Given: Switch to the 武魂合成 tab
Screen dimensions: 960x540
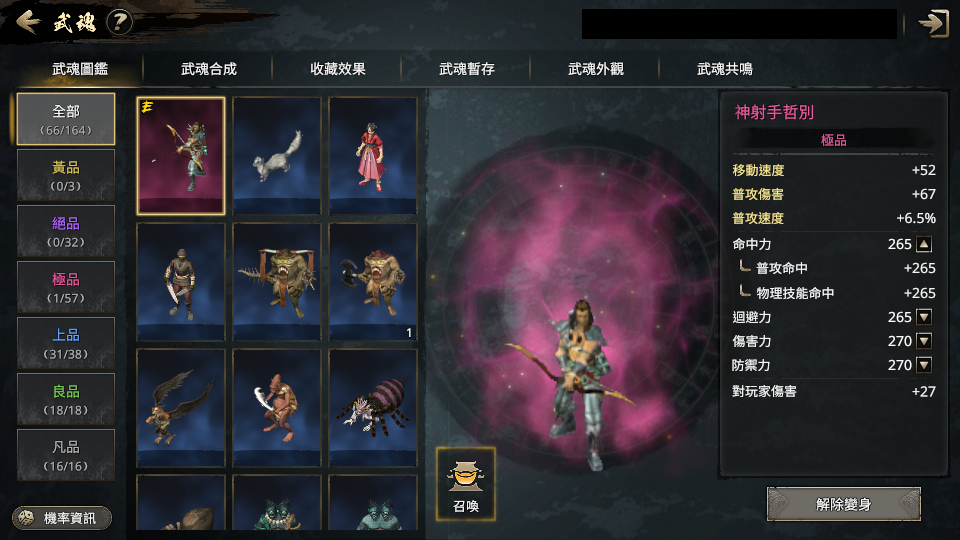Looking at the screenshot, I should pyautogui.click(x=209, y=69).
